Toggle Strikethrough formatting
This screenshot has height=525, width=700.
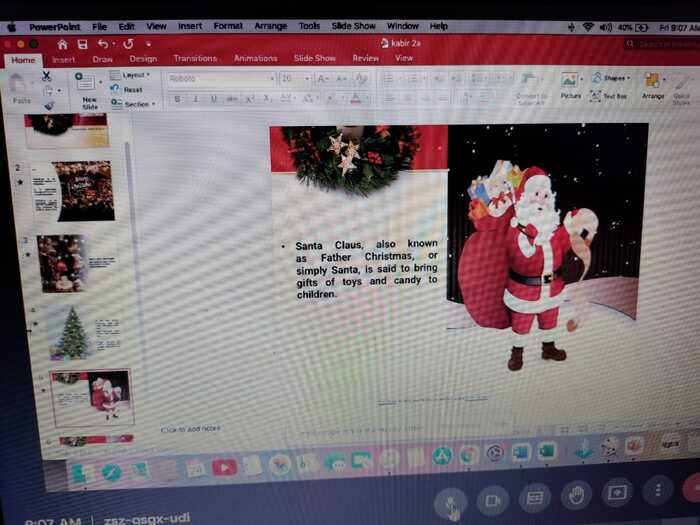coord(232,99)
